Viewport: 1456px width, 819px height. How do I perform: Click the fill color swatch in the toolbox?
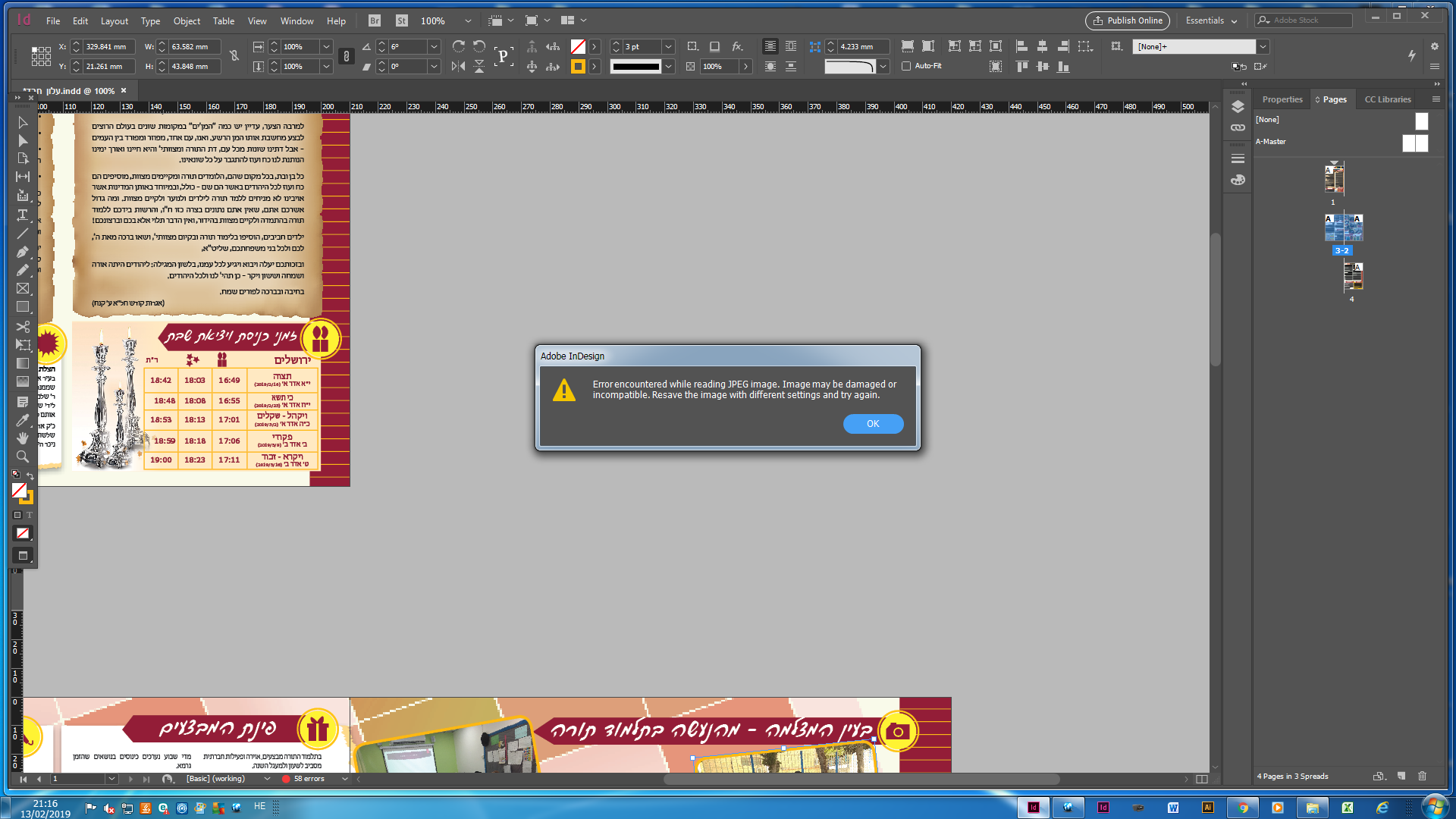(19, 491)
